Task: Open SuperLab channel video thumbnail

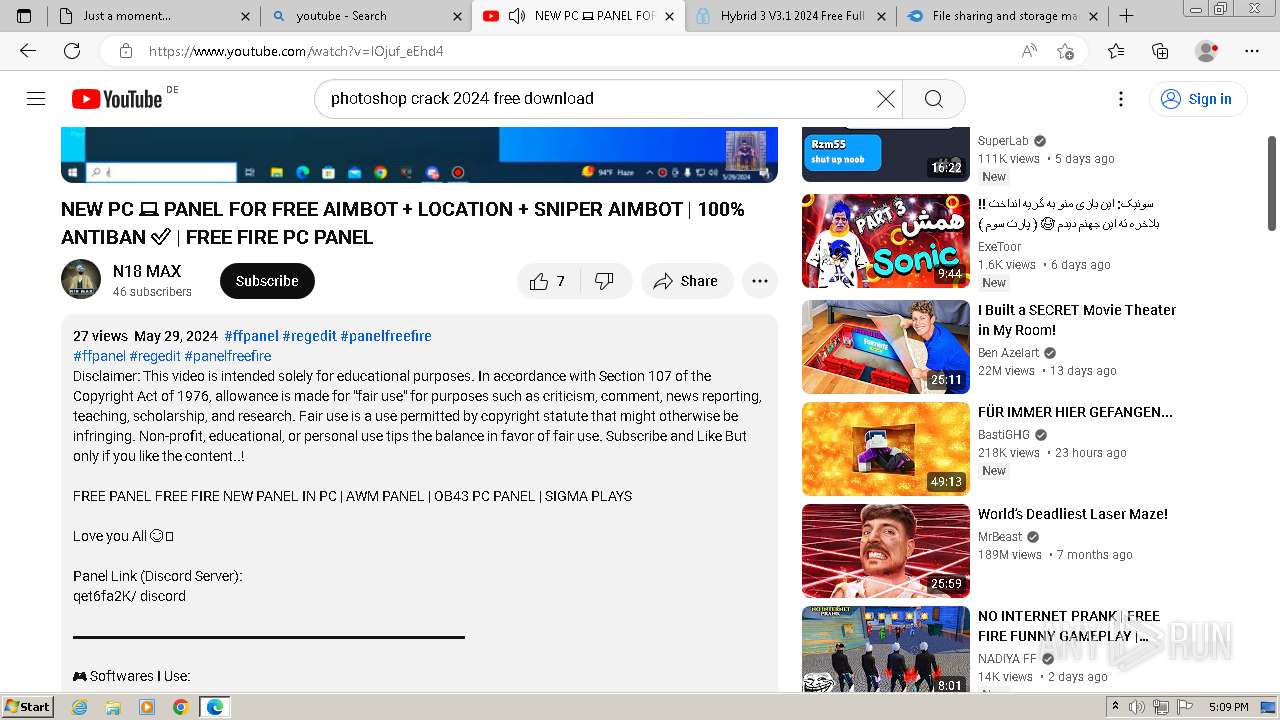Action: (886, 154)
